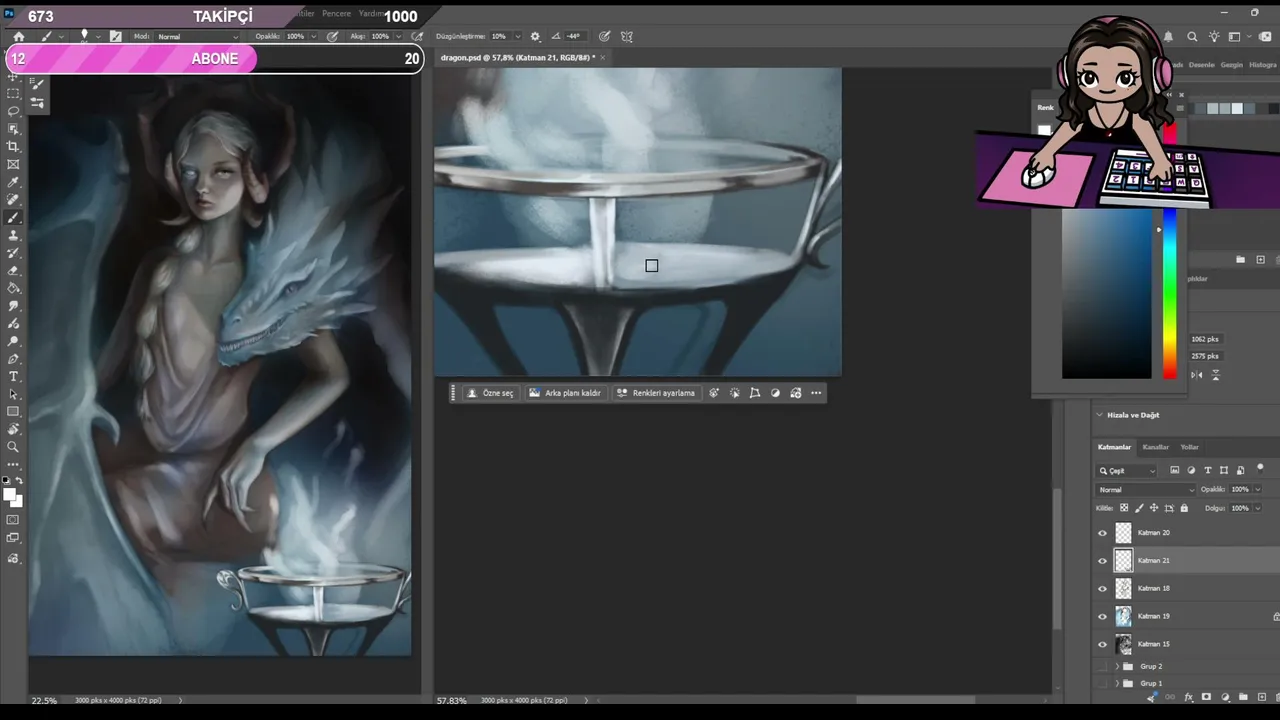Select the Pen tool
The height and width of the screenshot is (720, 1280).
click(13, 359)
